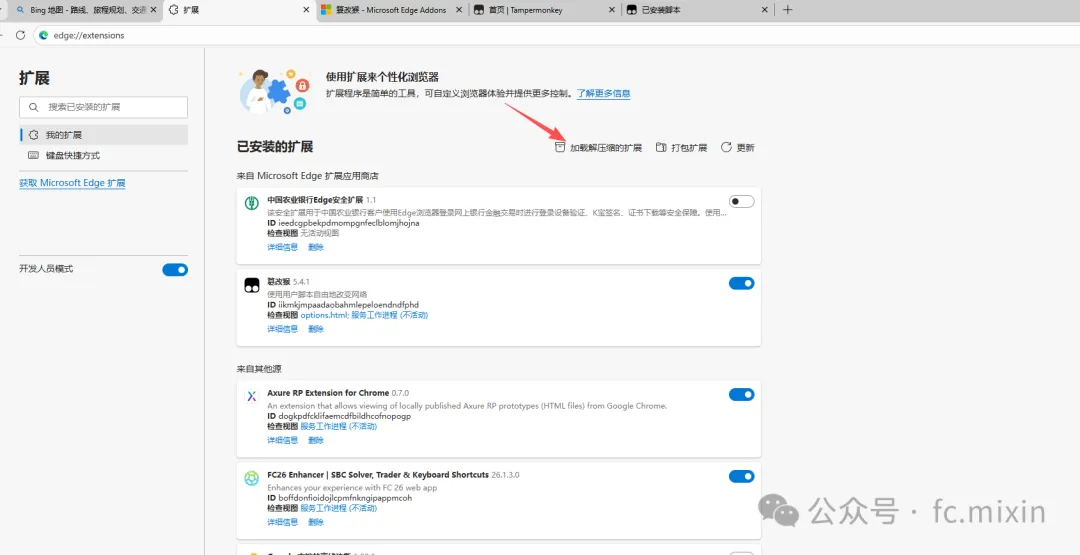Click the 中国农业银行 extension icon
The height and width of the screenshot is (555, 1080).
tap(251, 202)
